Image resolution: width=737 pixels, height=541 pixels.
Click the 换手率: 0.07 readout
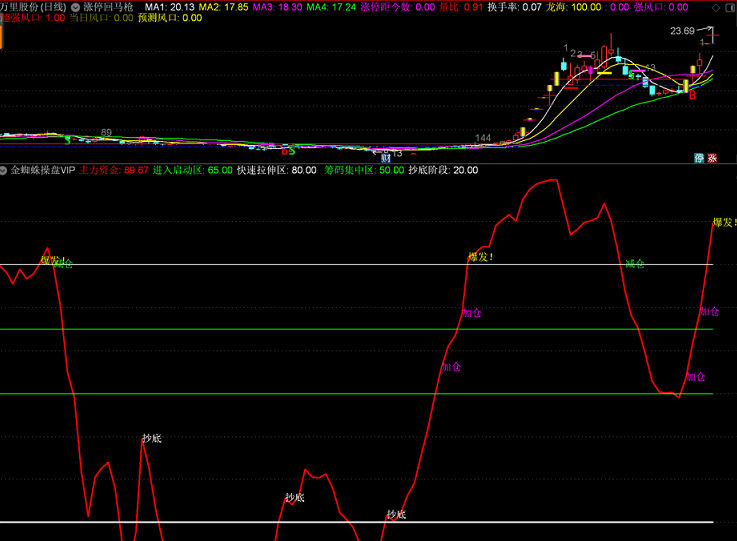coord(515,7)
